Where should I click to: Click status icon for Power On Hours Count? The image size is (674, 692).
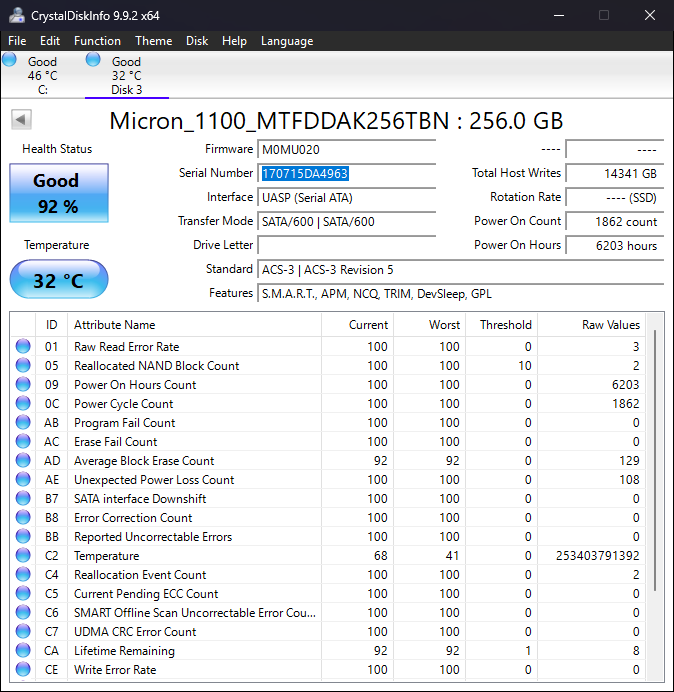[x=23, y=384]
